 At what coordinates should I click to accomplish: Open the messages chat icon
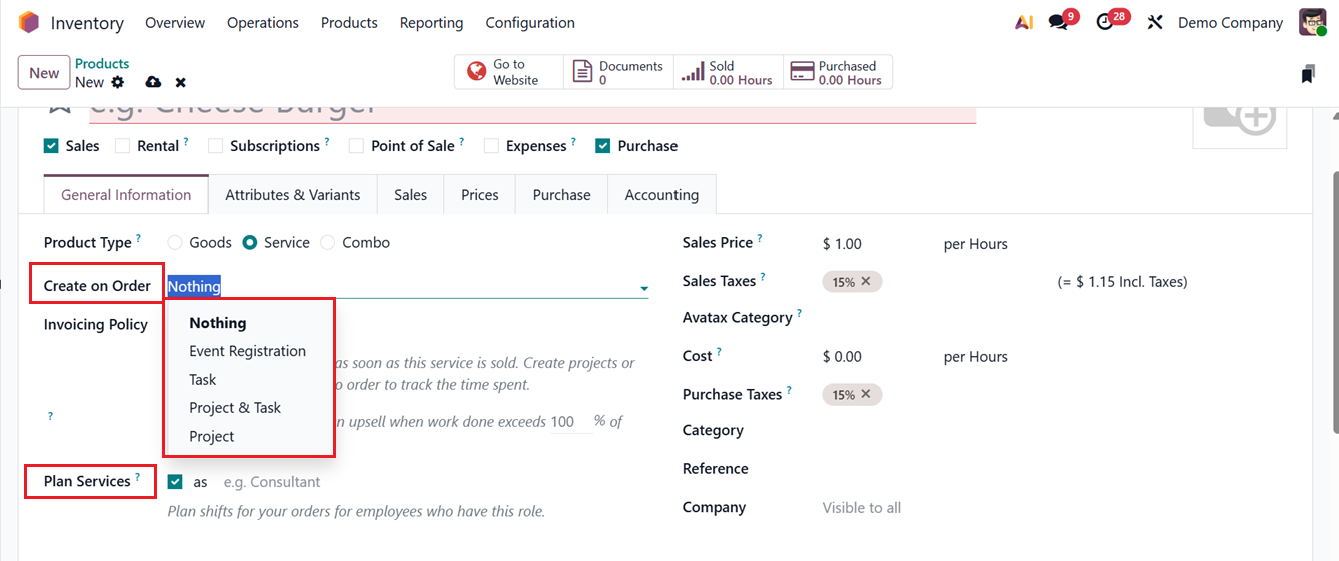[1058, 22]
